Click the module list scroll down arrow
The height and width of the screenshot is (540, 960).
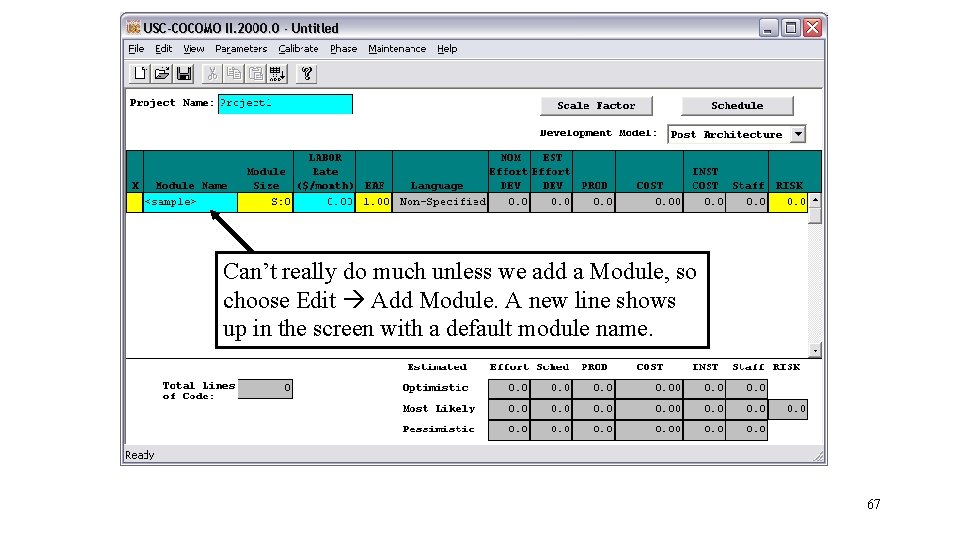(815, 351)
